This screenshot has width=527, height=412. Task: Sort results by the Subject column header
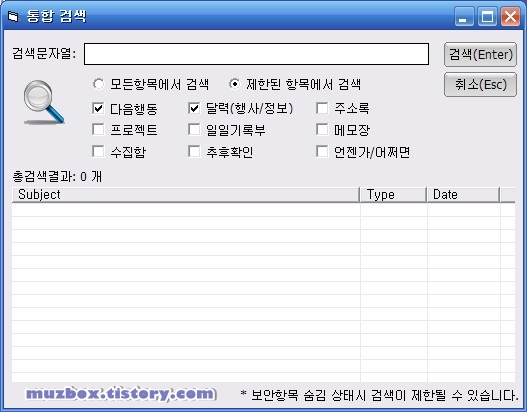click(186, 195)
